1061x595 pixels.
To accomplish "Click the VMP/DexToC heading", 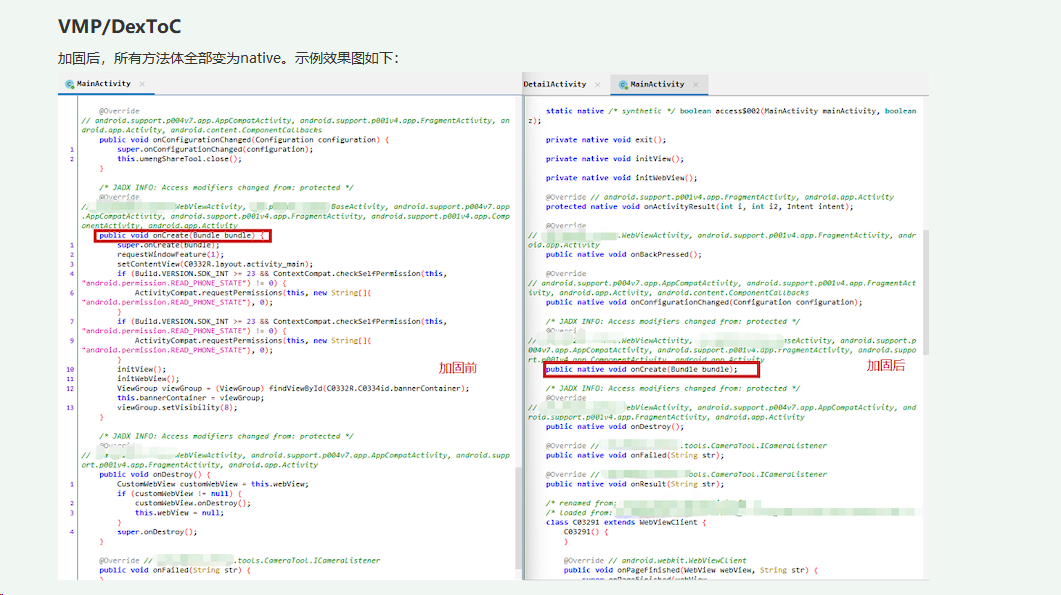I will pos(120,26).
